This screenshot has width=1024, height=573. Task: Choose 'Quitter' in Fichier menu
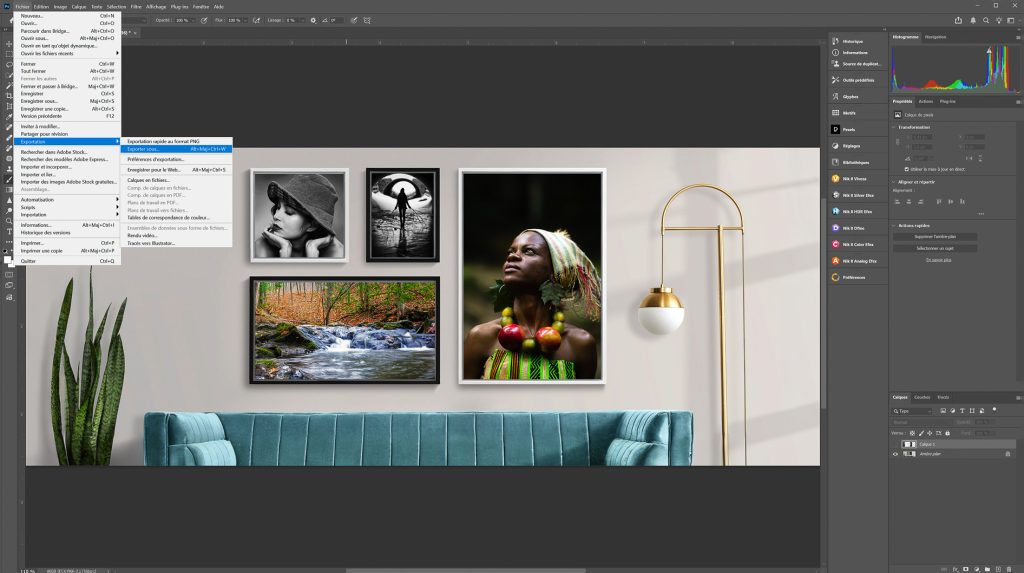(68, 261)
